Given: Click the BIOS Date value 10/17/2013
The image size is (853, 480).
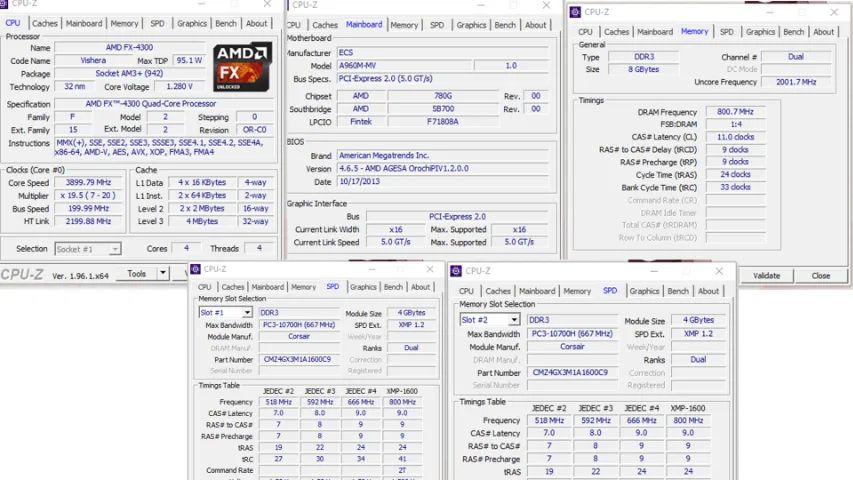Looking at the screenshot, I should point(443,182).
